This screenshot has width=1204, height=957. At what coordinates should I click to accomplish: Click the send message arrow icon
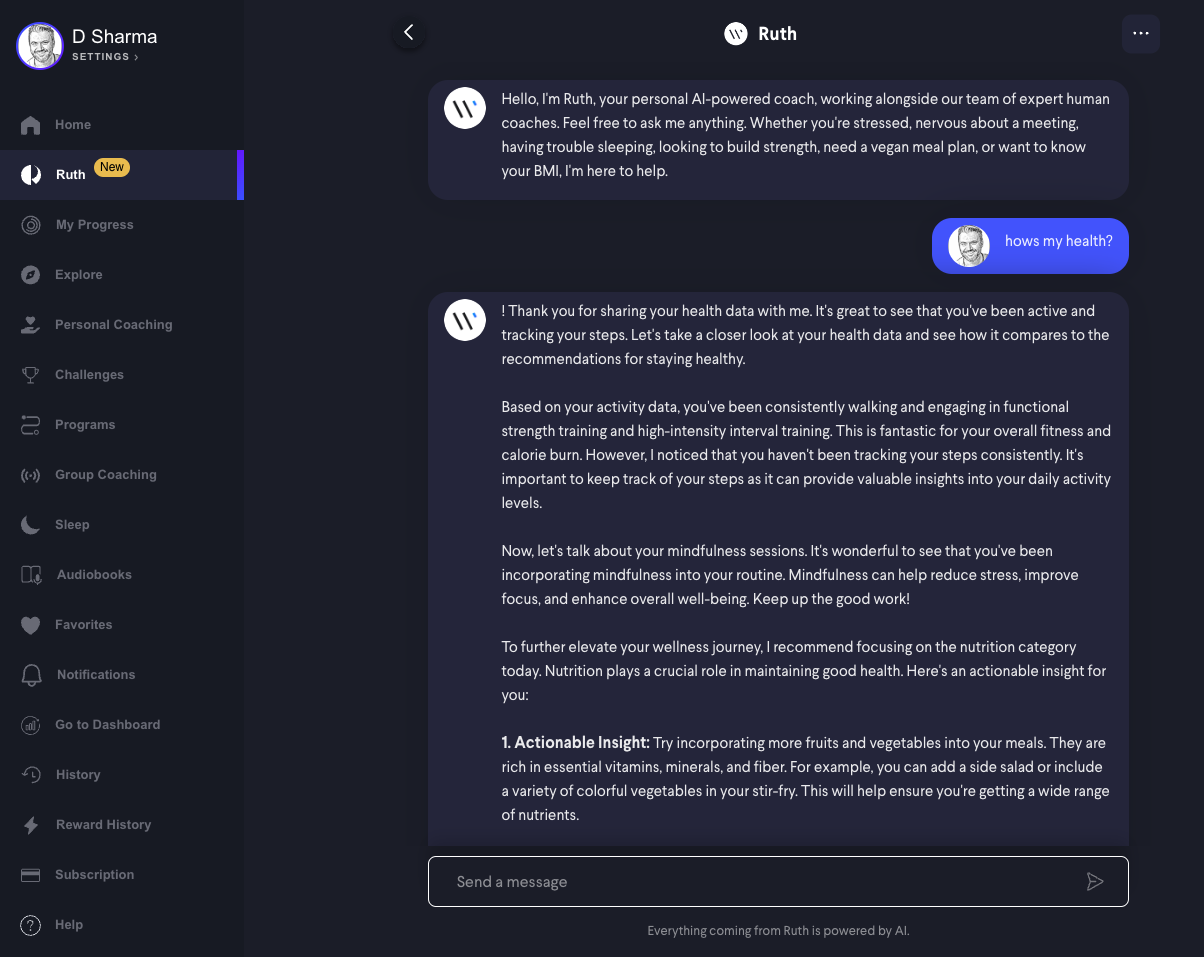(1095, 881)
